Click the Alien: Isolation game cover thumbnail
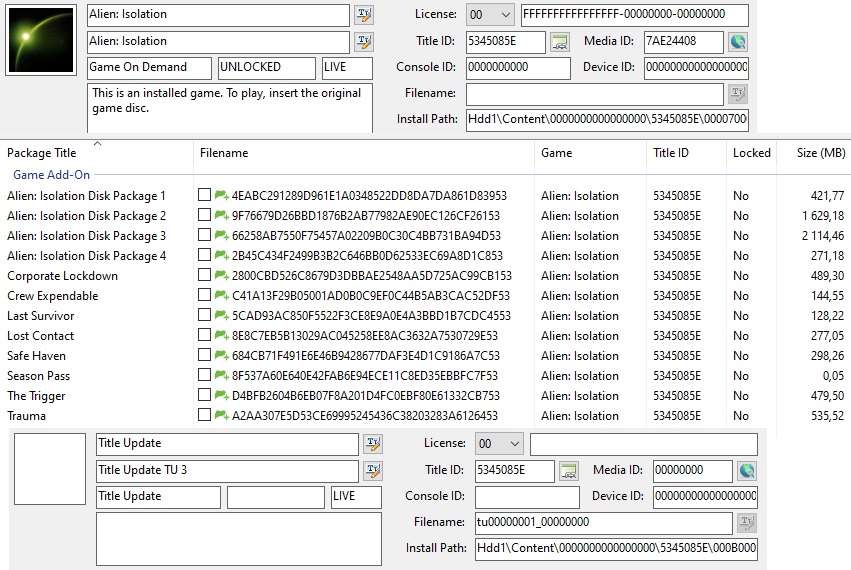 coord(41,40)
